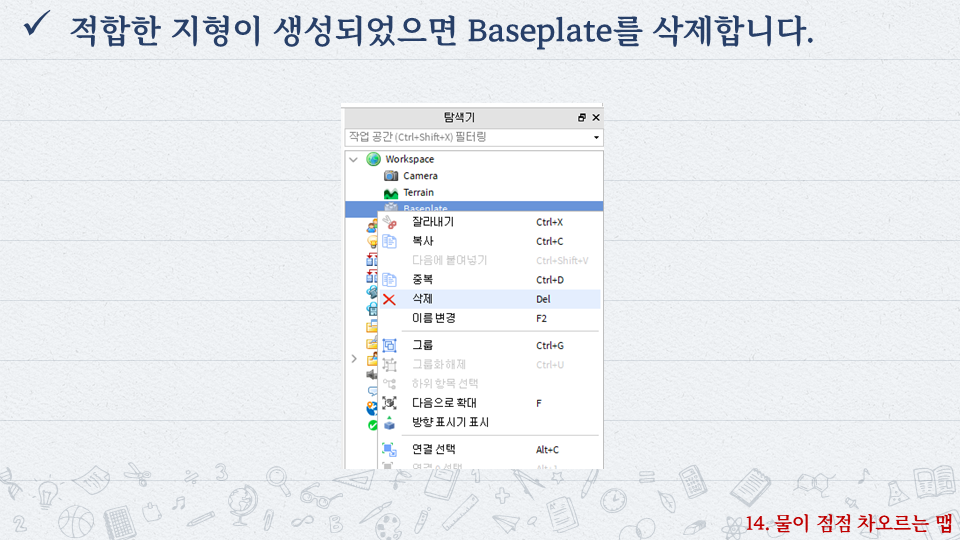The height and width of the screenshot is (540, 960).
Task: Expand the collapsed service node chevron
Action: [x=354, y=359]
